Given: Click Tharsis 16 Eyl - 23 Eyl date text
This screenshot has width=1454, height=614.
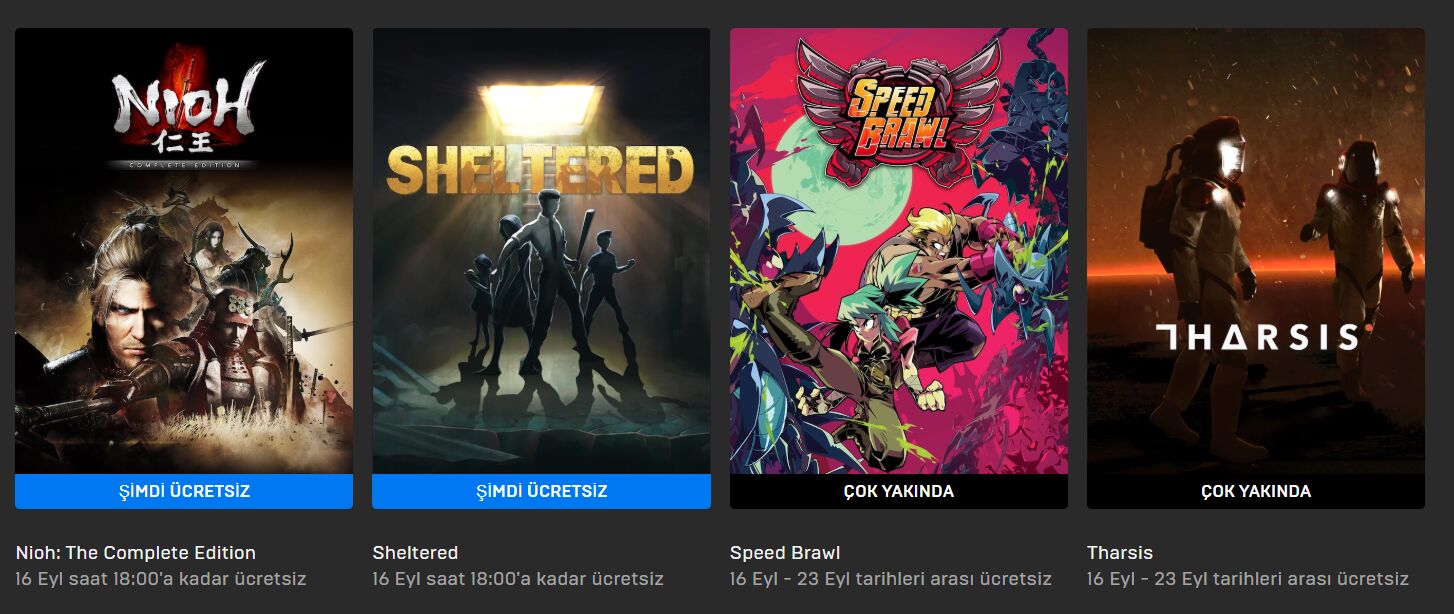Looking at the screenshot, I should pyautogui.click(x=1248, y=579).
